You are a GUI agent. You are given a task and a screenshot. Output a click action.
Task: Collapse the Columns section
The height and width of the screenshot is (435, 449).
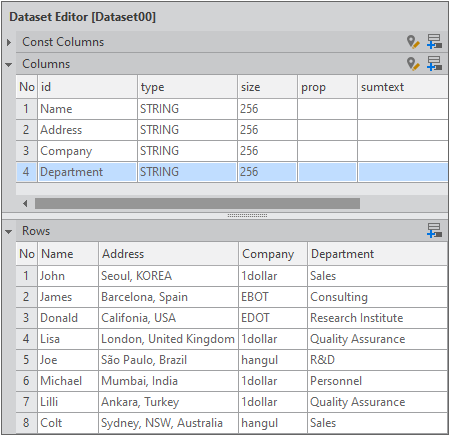click(x=9, y=64)
